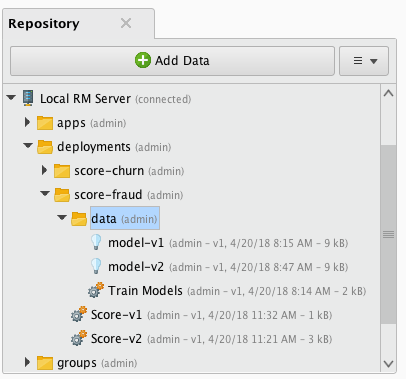Collapse the deployments folder
Screen dimensions: 406x379
28,146
